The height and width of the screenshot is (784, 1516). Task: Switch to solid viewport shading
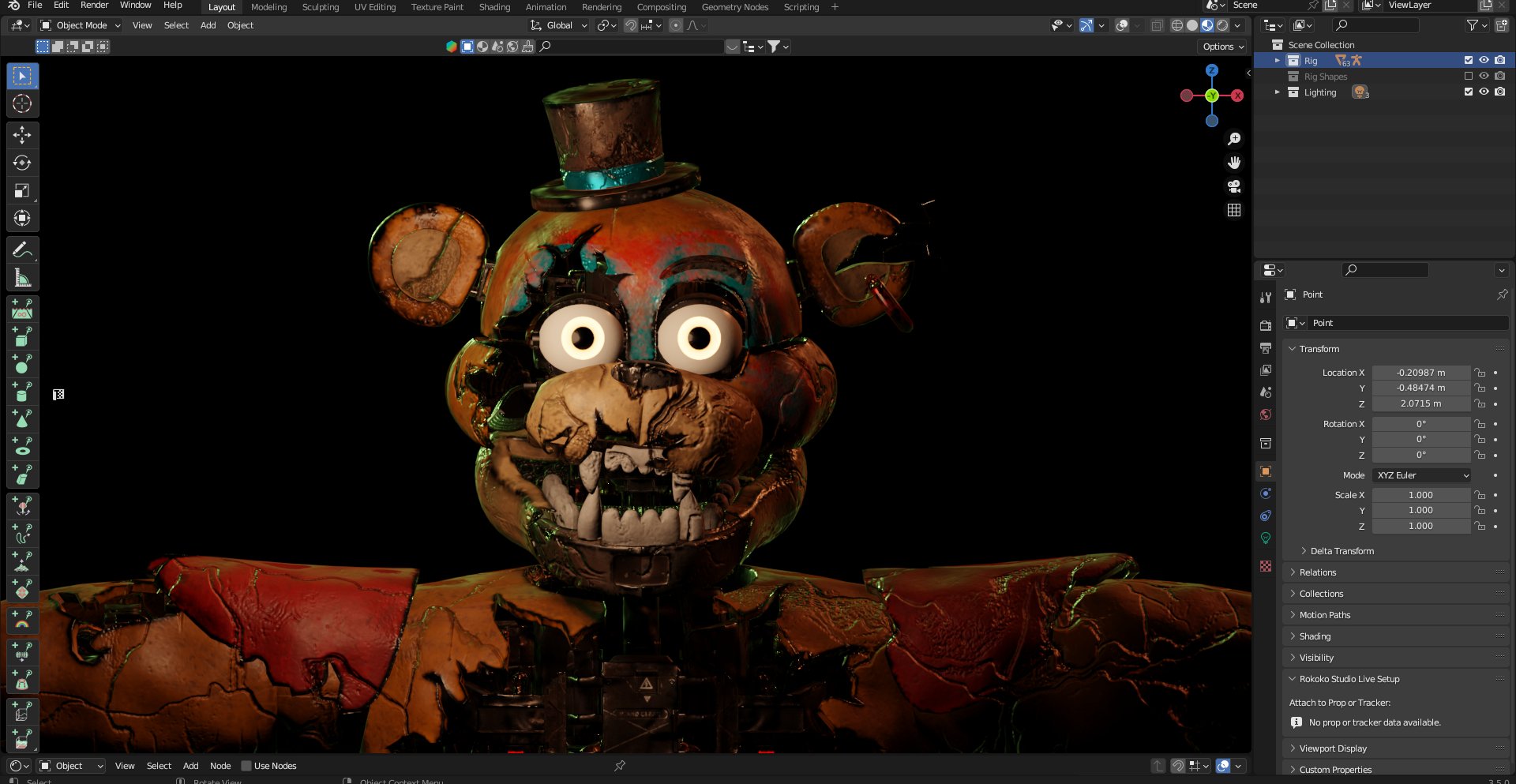pyautogui.click(x=1192, y=25)
